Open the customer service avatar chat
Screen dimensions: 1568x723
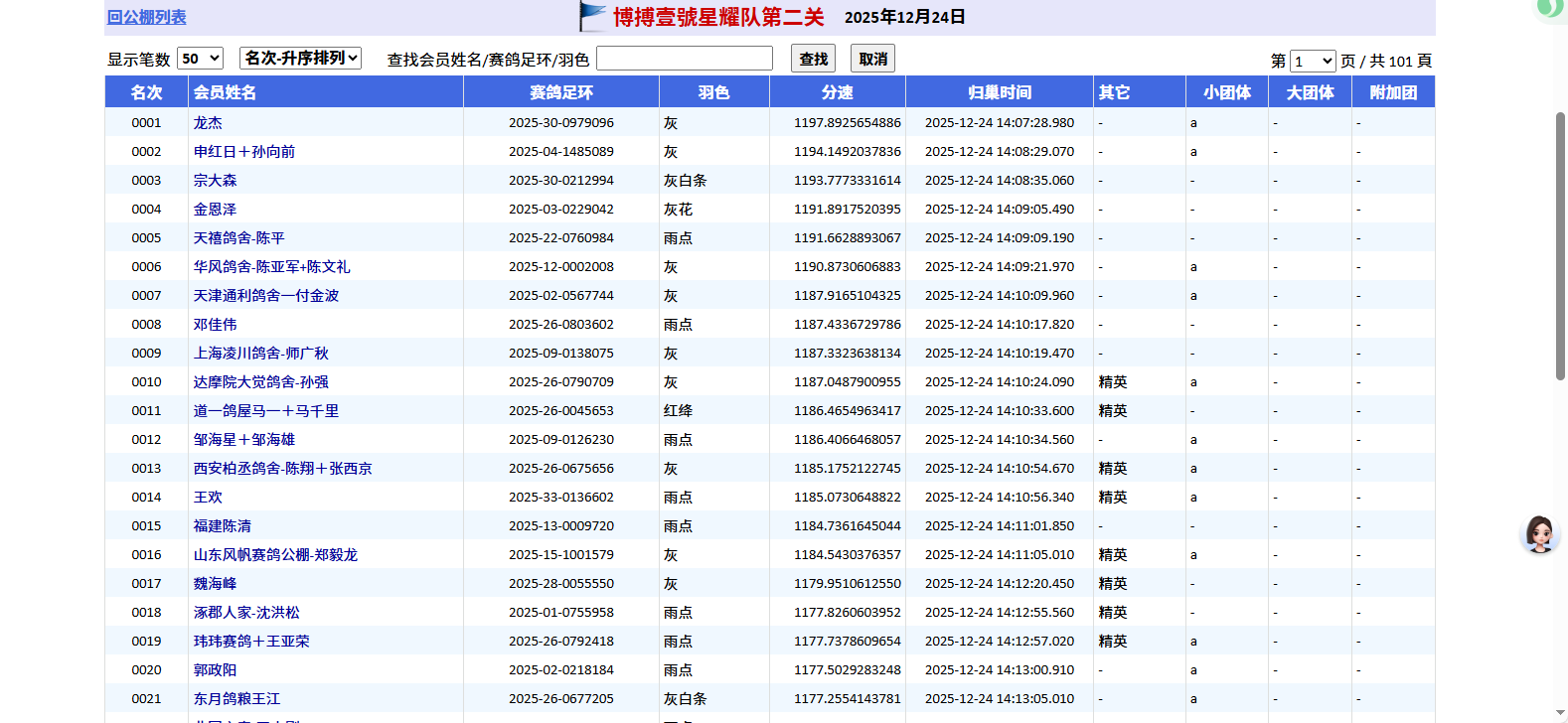click(x=1539, y=534)
